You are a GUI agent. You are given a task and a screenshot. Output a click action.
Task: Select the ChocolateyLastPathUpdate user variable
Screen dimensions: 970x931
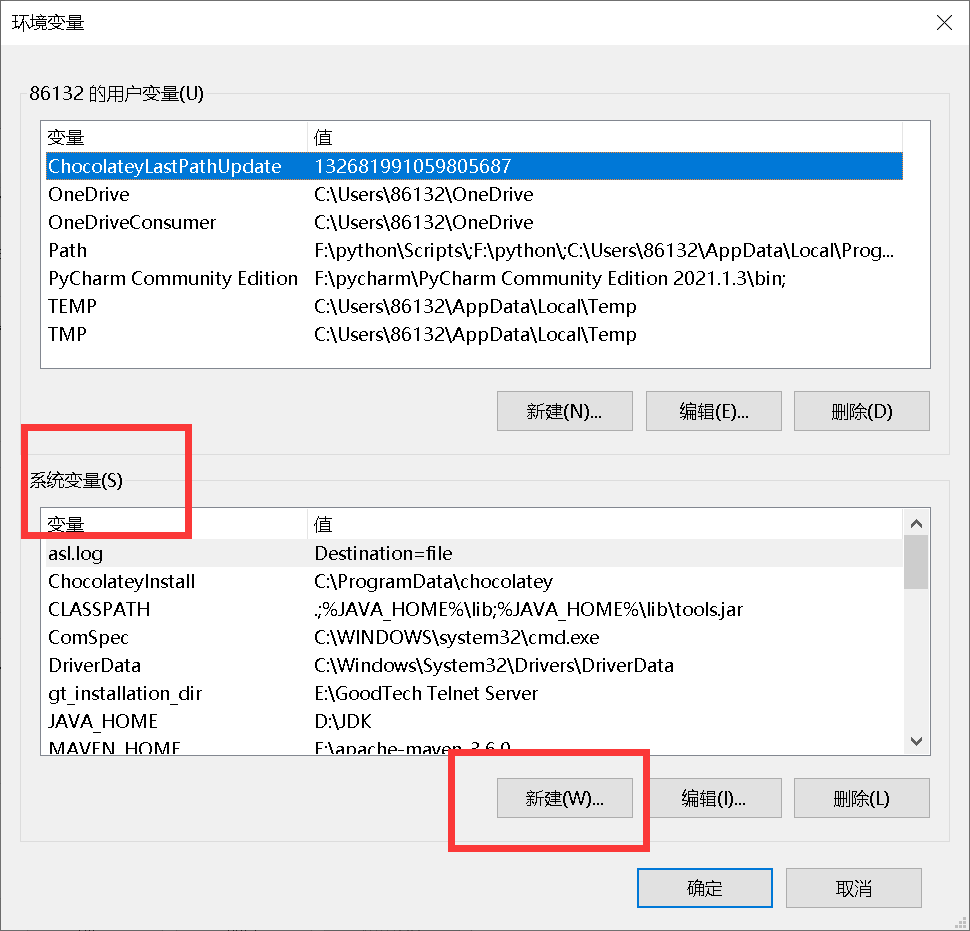(x=474, y=166)
